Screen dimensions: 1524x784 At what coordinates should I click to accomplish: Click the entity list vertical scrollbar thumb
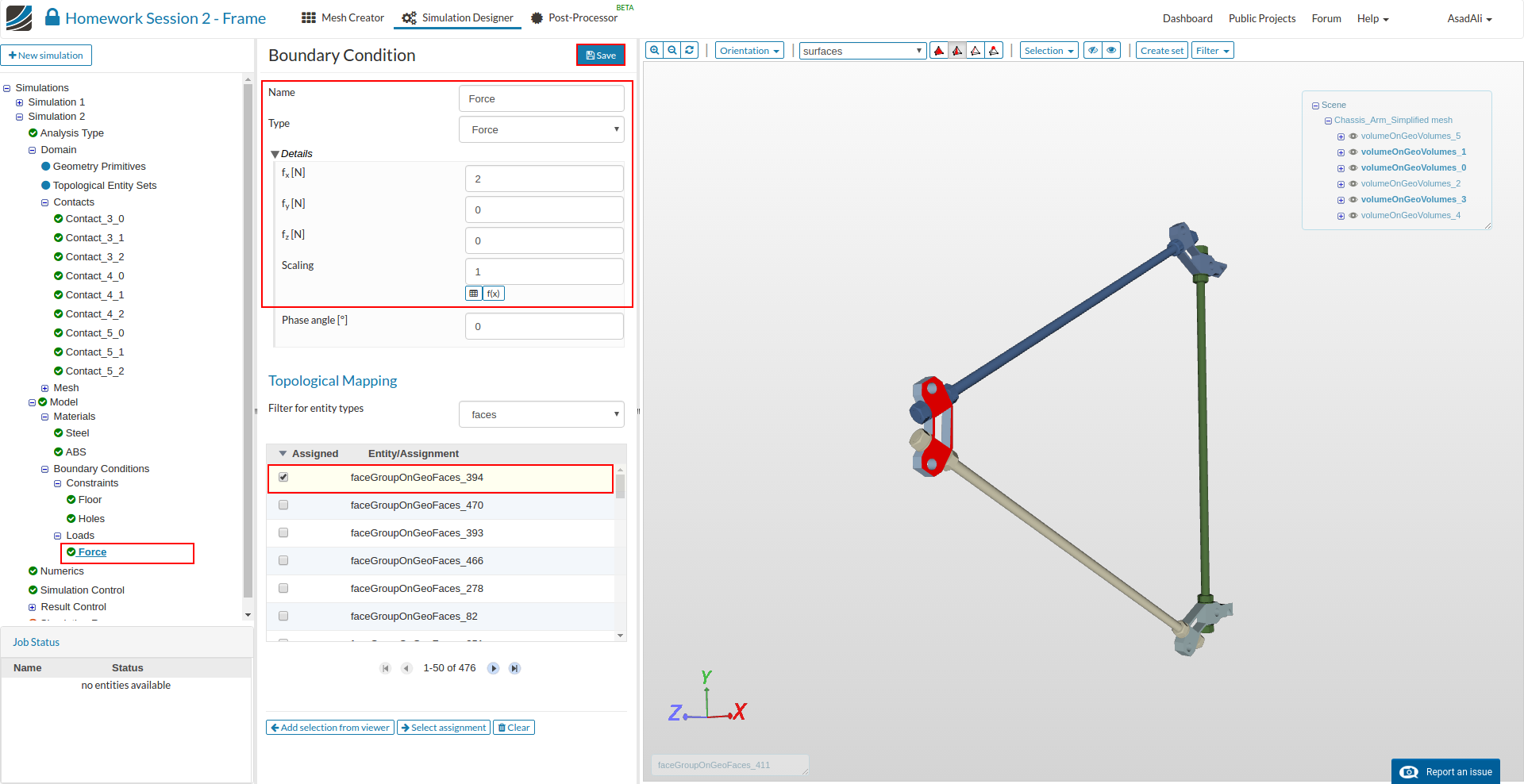[x=621, y=486]
